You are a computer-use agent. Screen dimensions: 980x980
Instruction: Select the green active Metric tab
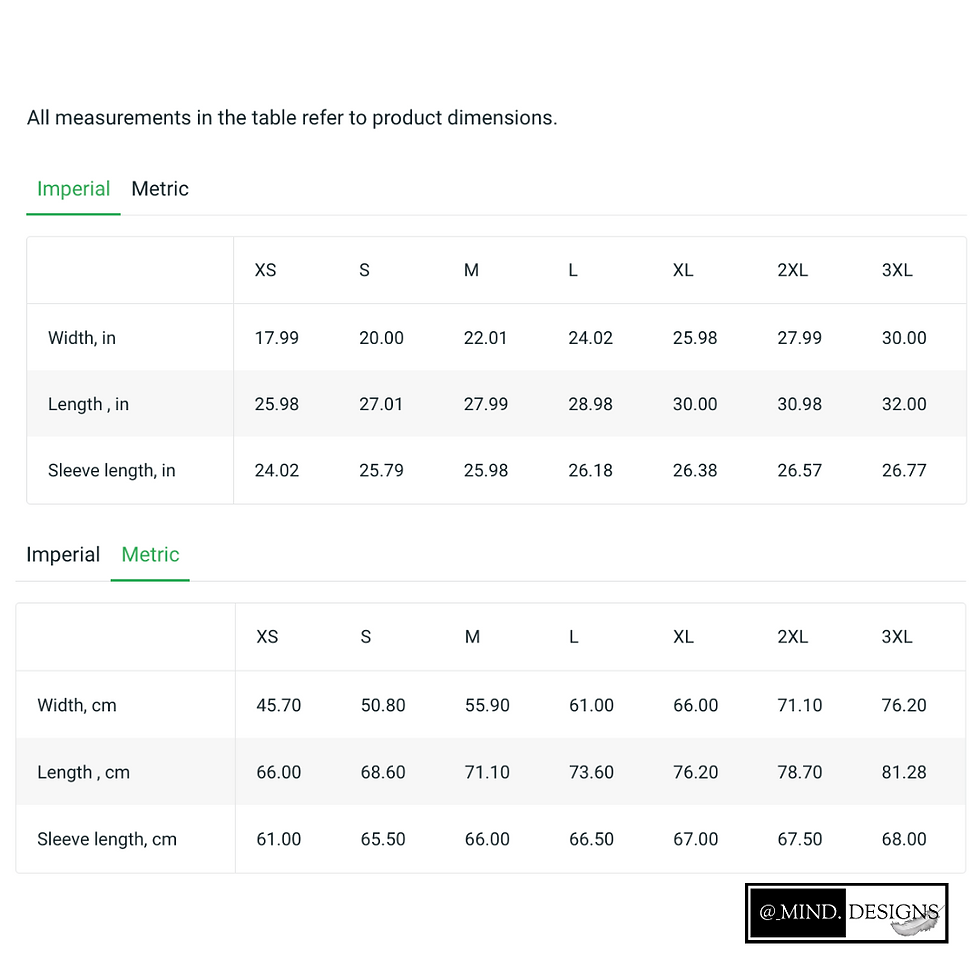click(x=150, y=554)
